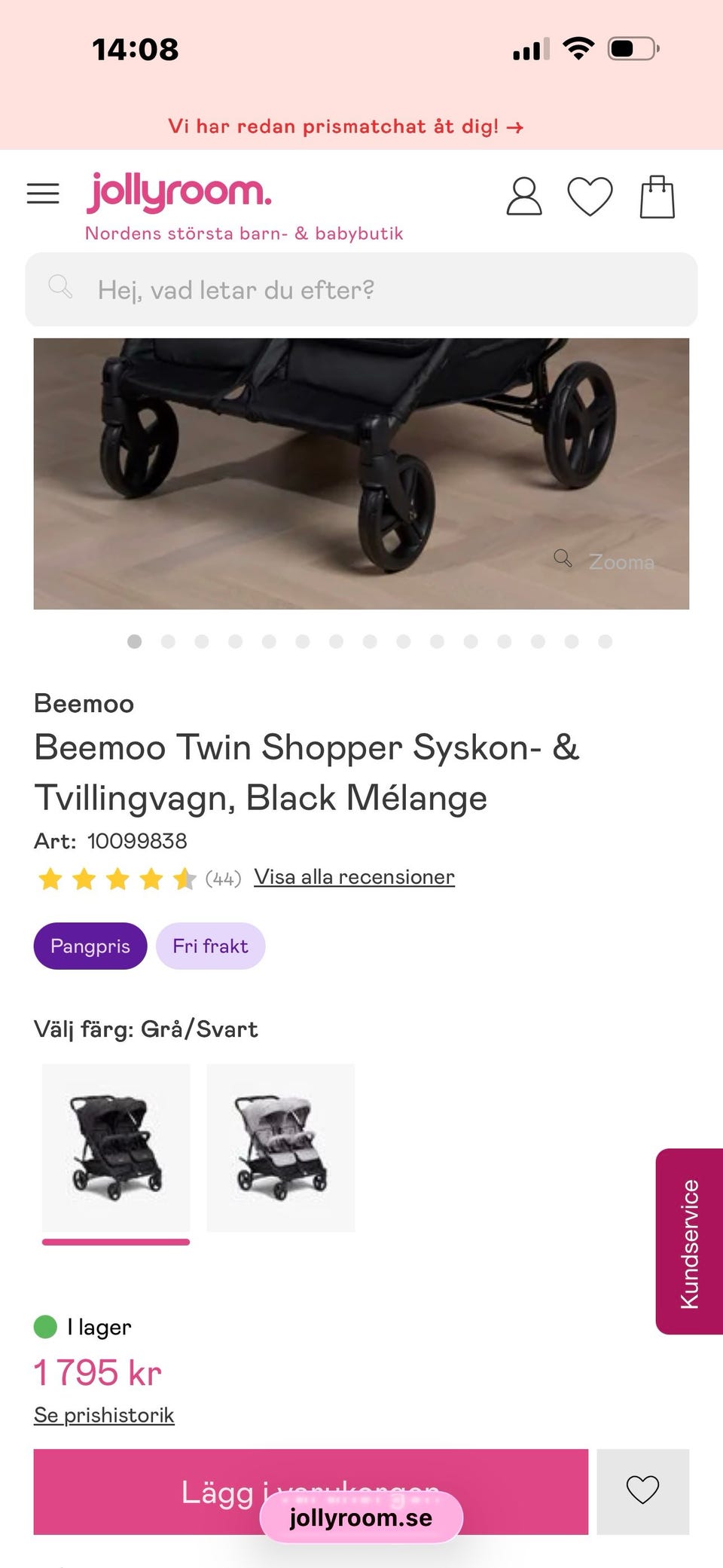Image resolution: width=723 pixels, height=1568 pixels.
Task: Select the fifth carousel dot
Action: [269, 641]
